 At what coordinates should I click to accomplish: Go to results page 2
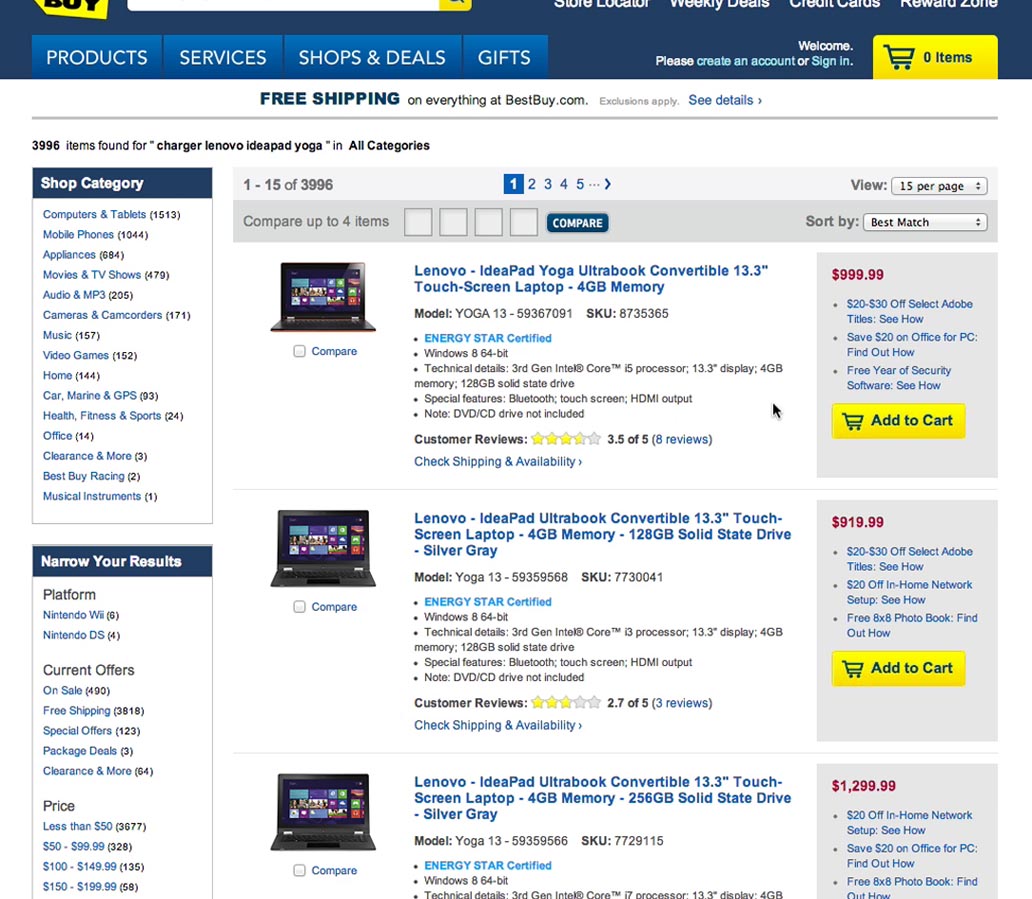[532, 184]
